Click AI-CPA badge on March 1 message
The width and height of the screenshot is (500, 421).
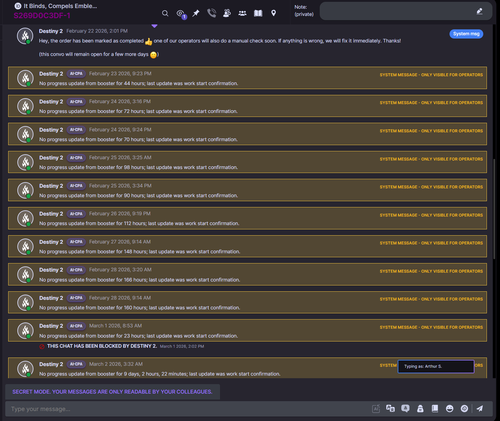pos(76,326)
